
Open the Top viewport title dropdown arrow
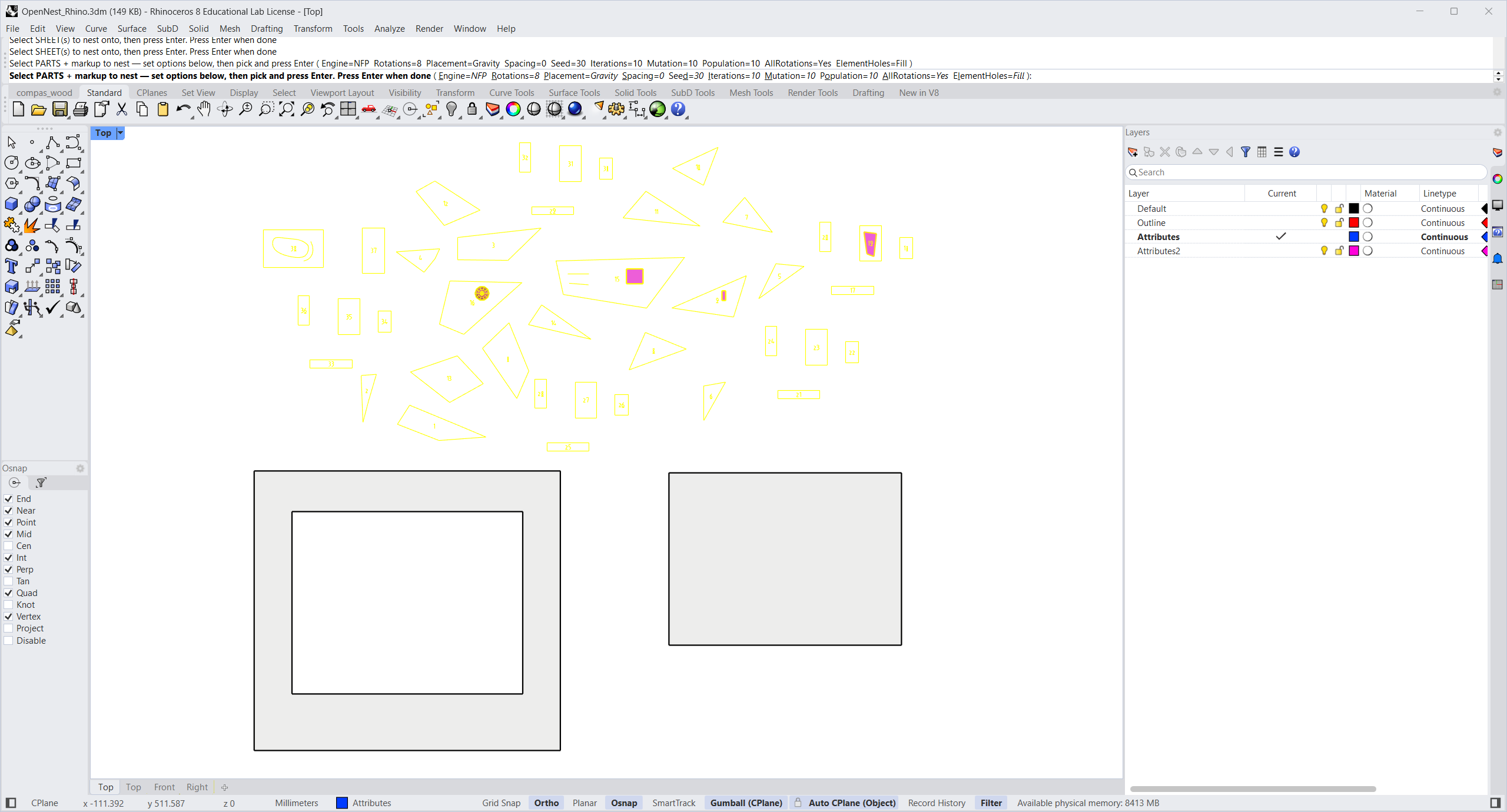[120, 133]
